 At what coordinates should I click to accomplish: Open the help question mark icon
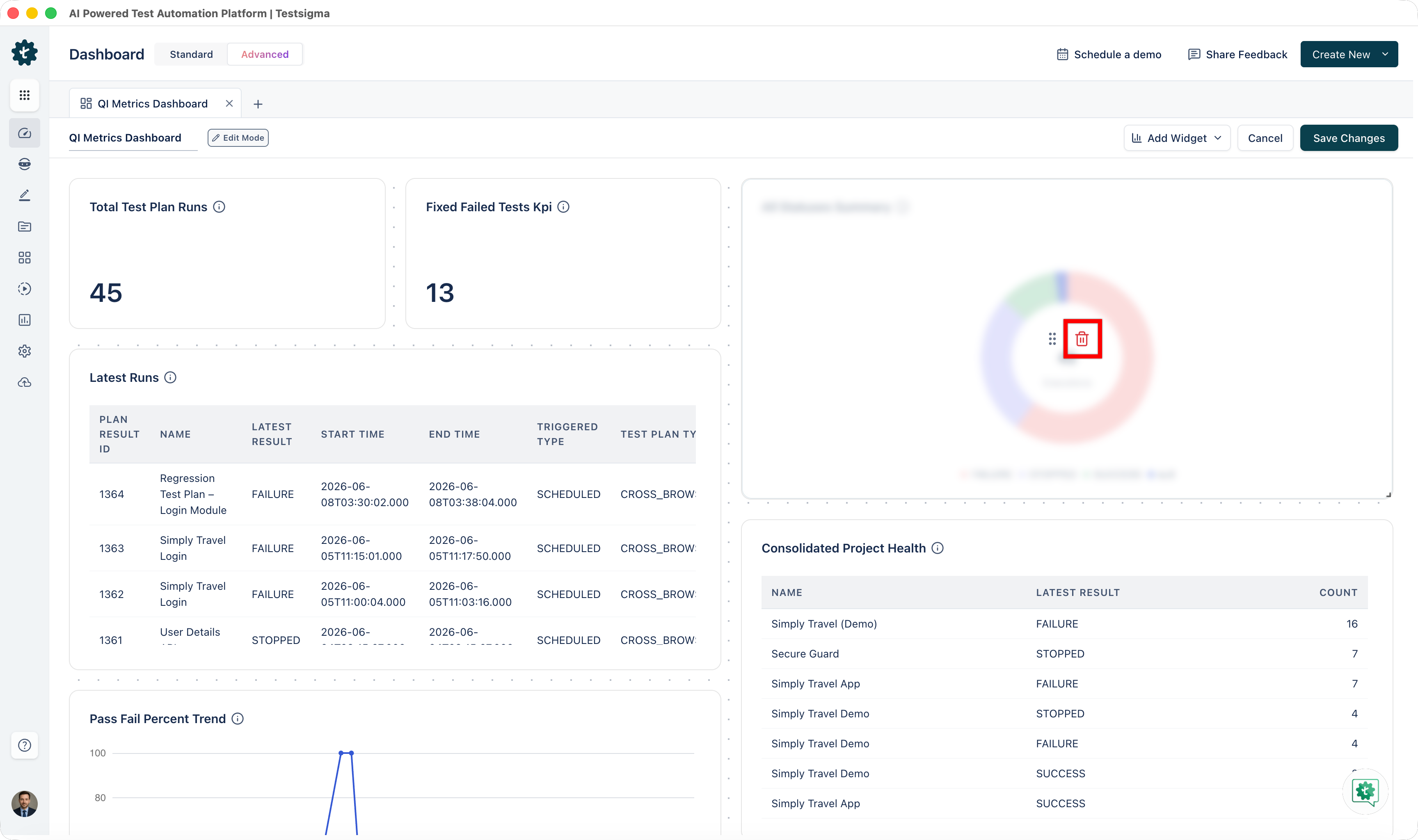click(24, 745)
